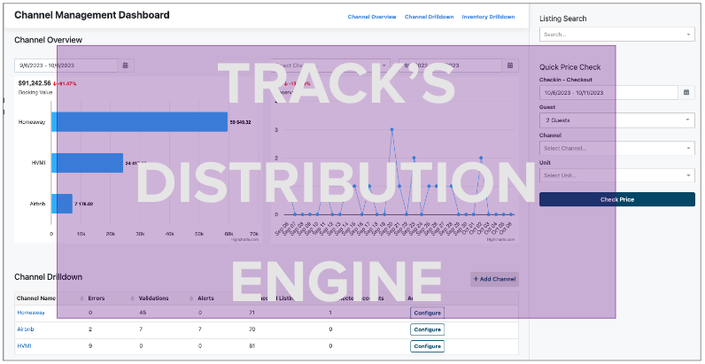The height and width of the screenshot is (364, 705).
Task: Configure the HVMI channel
Action: 427,346
